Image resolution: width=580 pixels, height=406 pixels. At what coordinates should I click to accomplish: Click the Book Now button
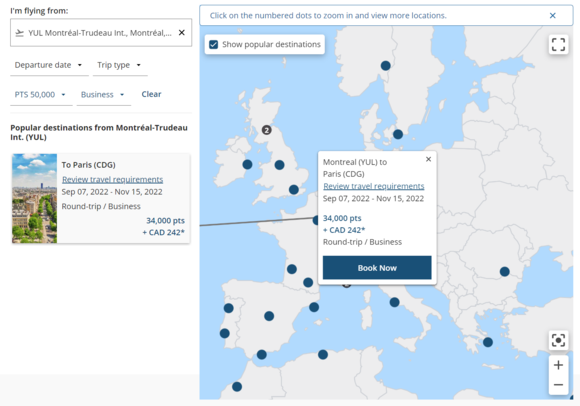pos(377,268)
